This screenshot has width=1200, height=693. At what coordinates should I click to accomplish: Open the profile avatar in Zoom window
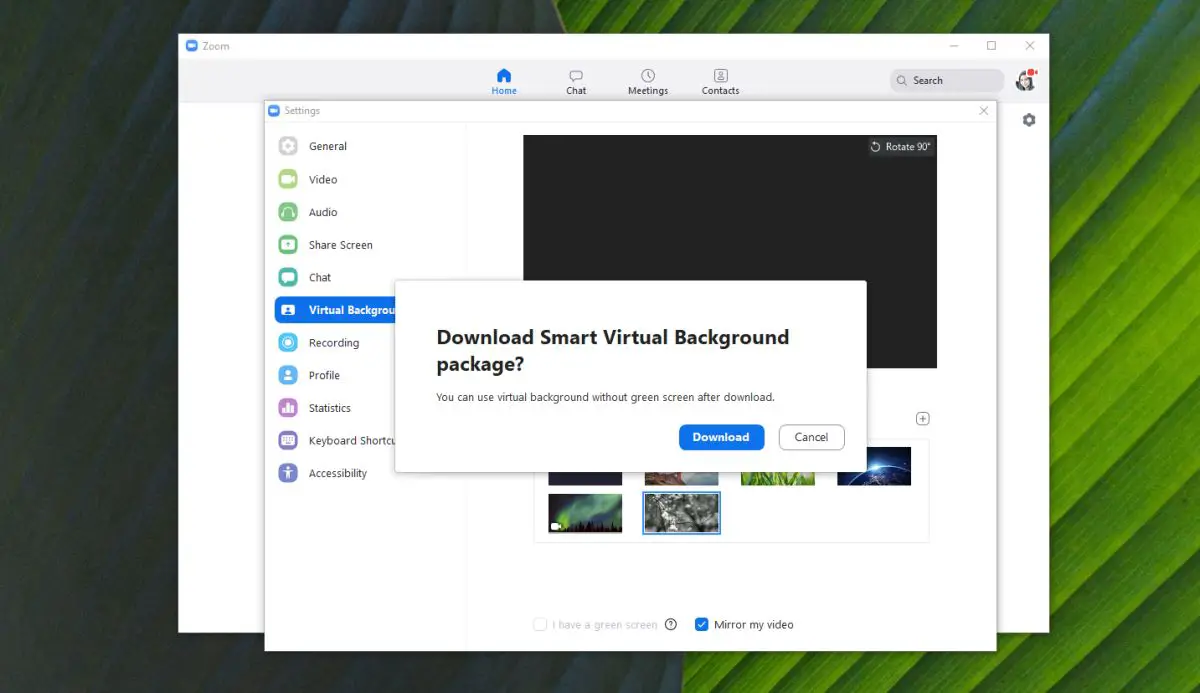coord(1025,81)
